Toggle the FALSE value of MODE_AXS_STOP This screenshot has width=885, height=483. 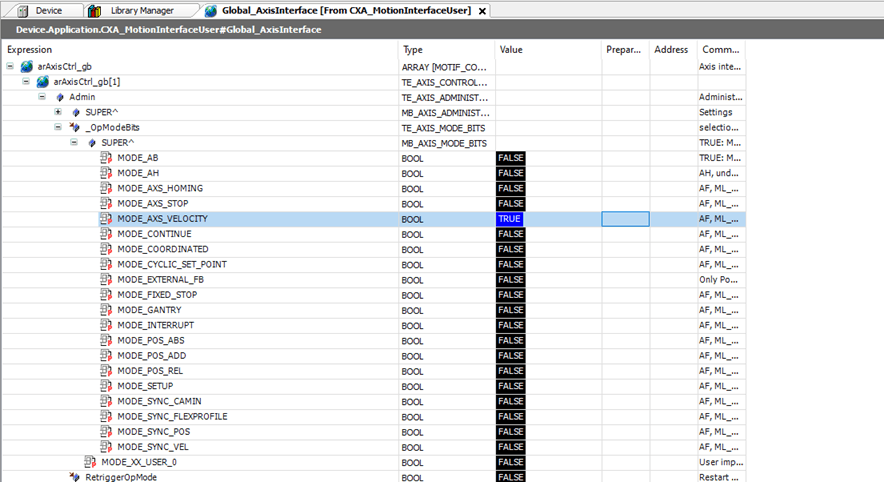[x=510, y=204]
